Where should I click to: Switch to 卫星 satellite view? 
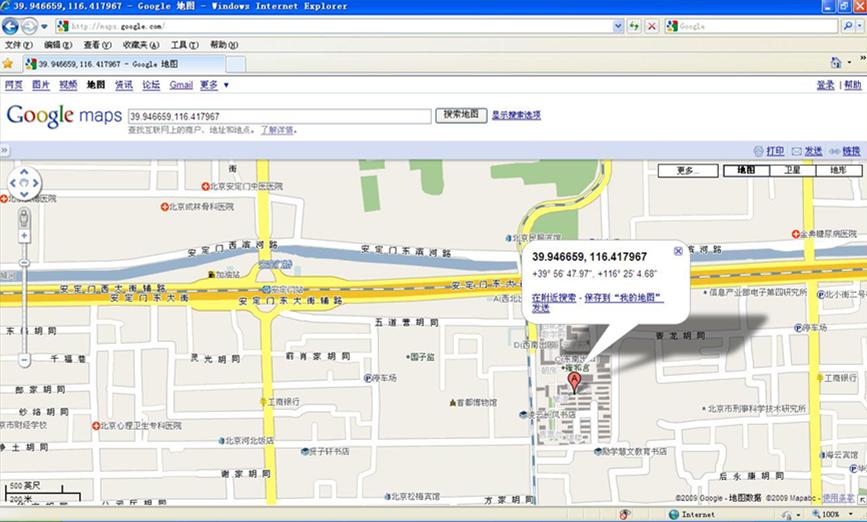tap(791, 171)
